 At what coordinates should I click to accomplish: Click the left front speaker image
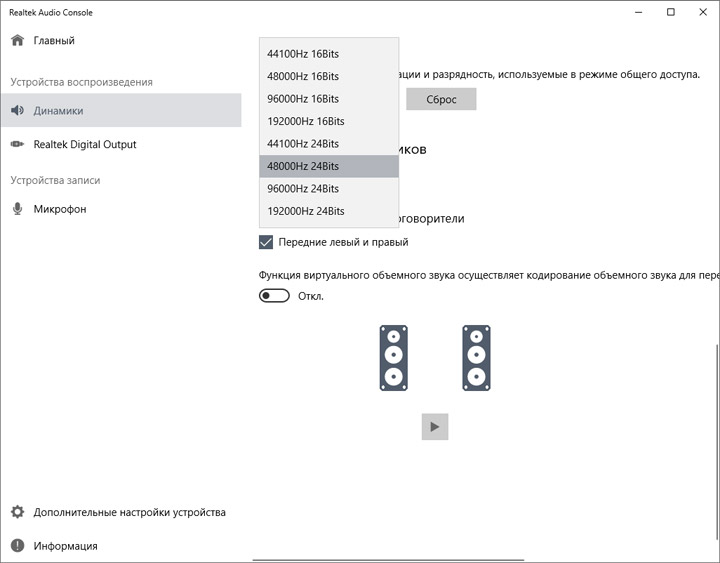click(393, 358)
